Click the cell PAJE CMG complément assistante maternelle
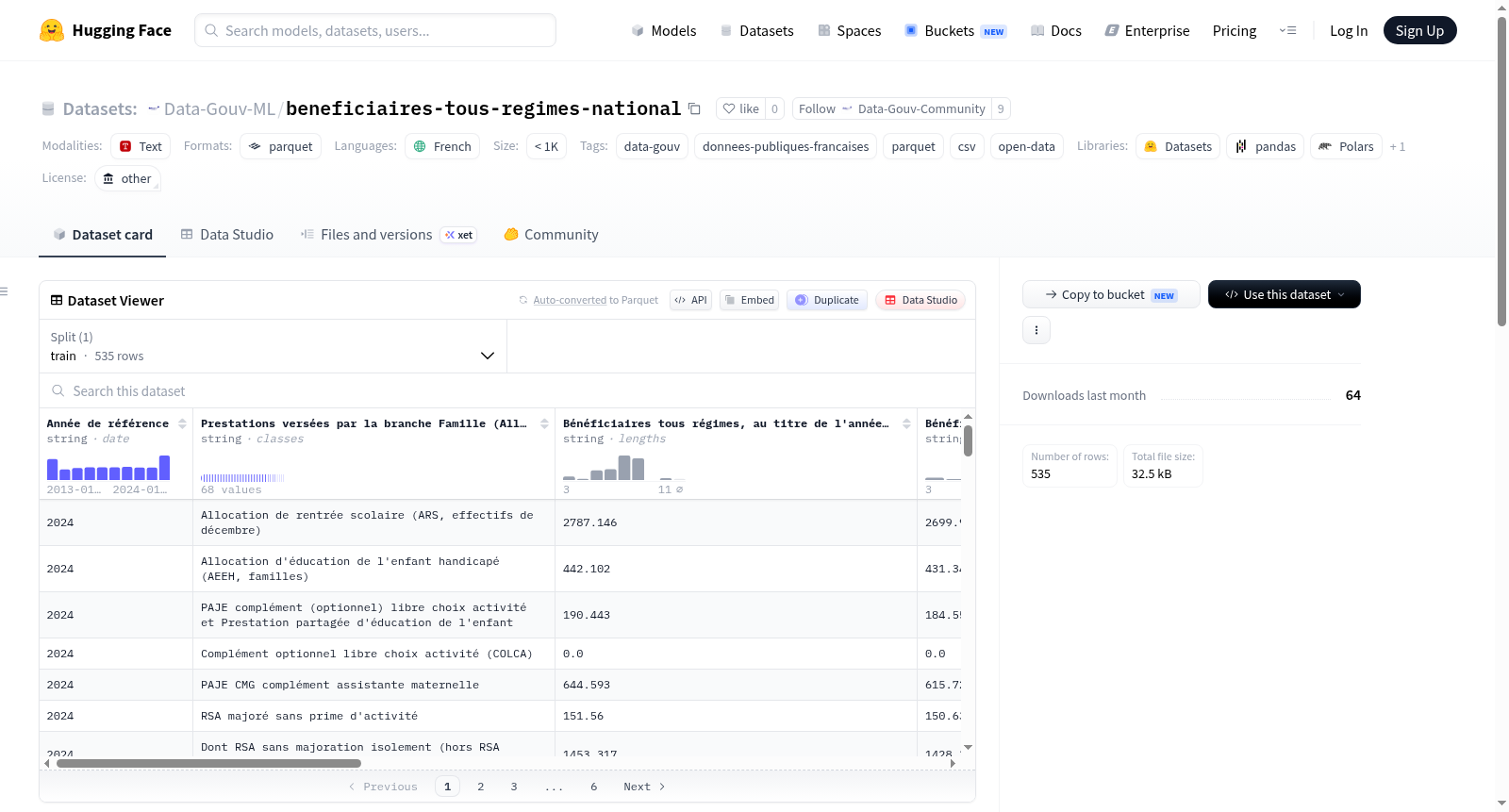Image resolution: width=1509 pixels, height=812 pixels. 373,685
